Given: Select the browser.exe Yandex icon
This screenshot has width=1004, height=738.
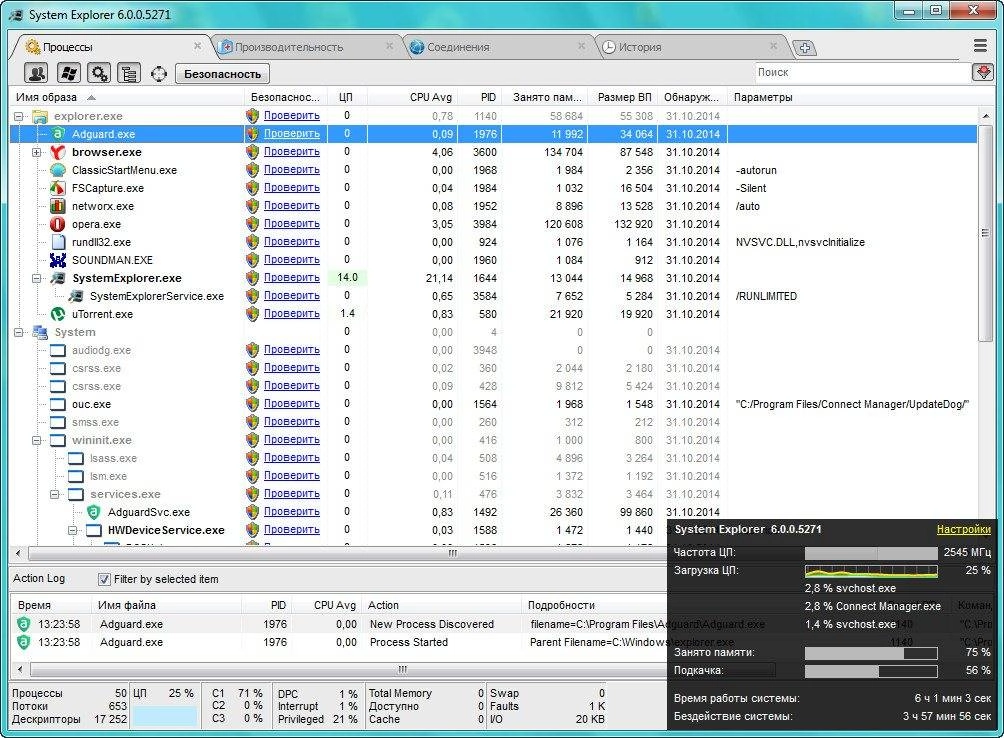Looking at the screenshot, I should pyautogui.click(x=58, y=152).
